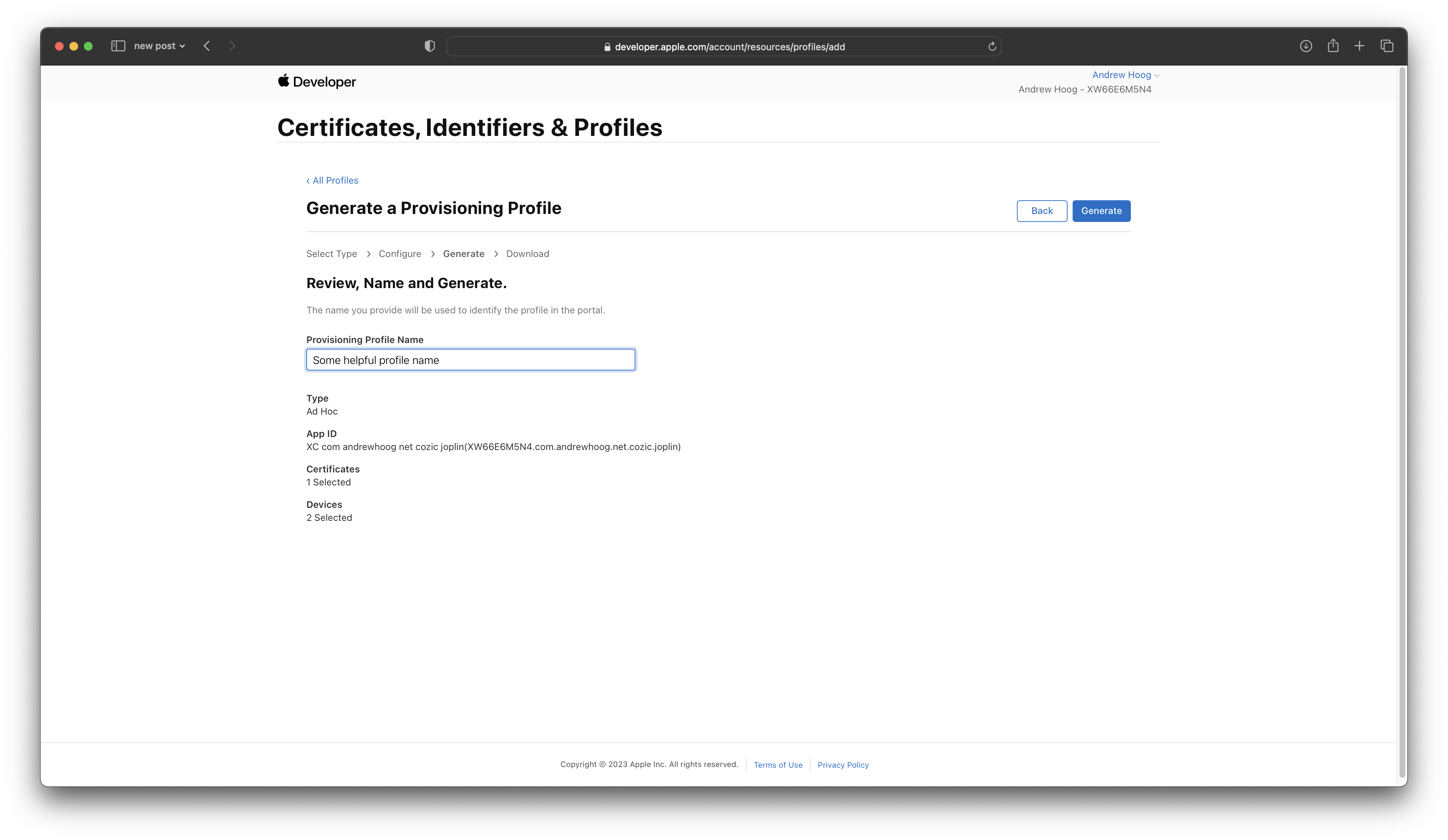
Task: Open the Andrew Hoog account dropdown
Action: [x=1125, y=75]
